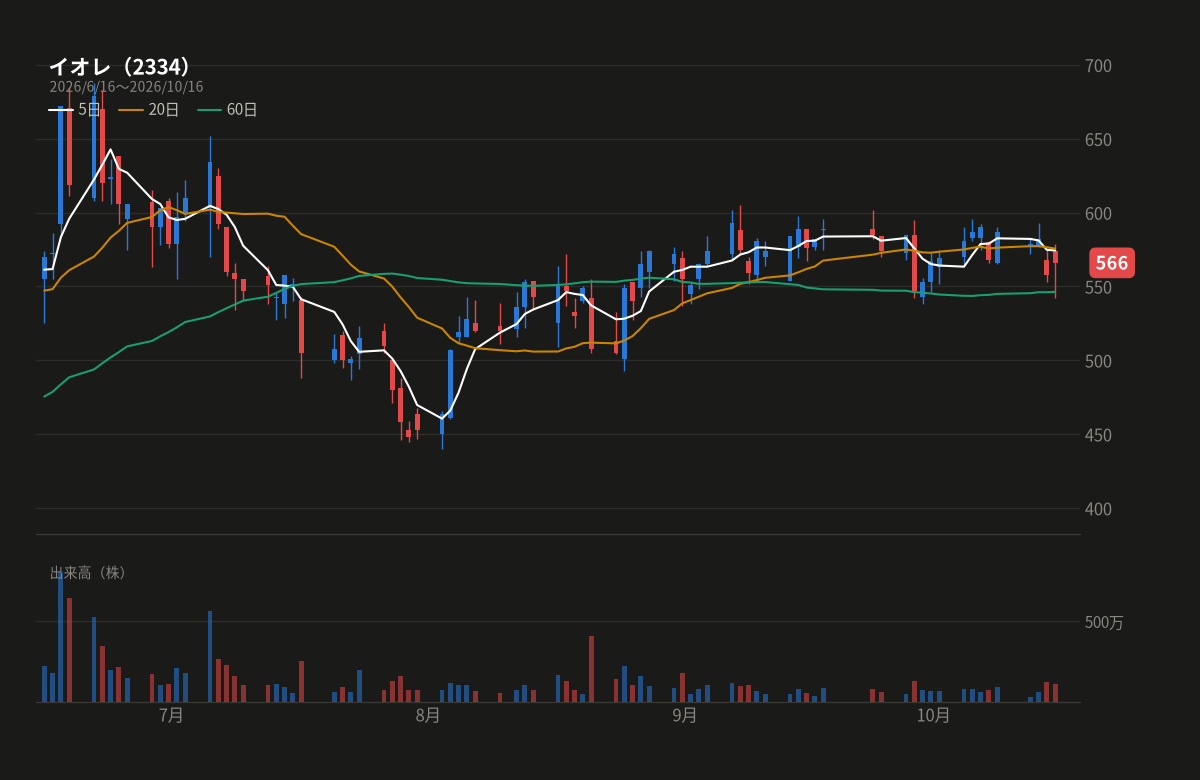1200x780 pixels.
Task: Click the 500 price axis label
Action: coord(1098,361)
